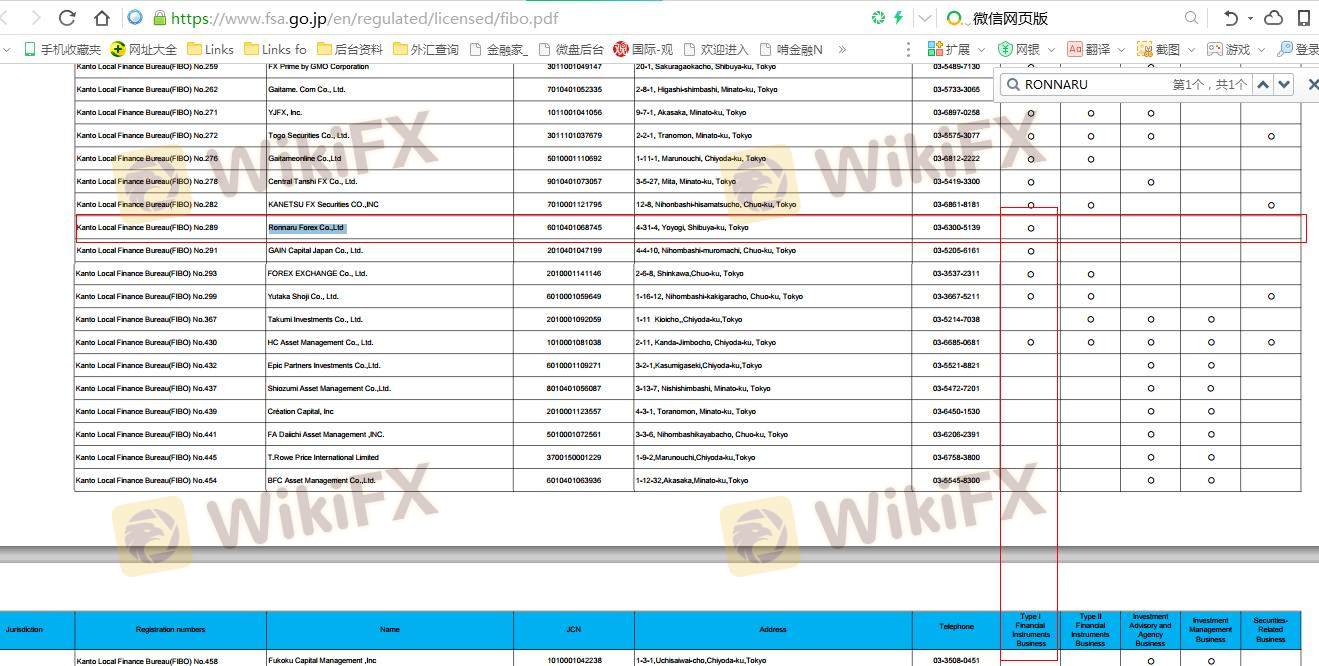Open the 外汇查询 bookmark folder

(x=426, y=49)
